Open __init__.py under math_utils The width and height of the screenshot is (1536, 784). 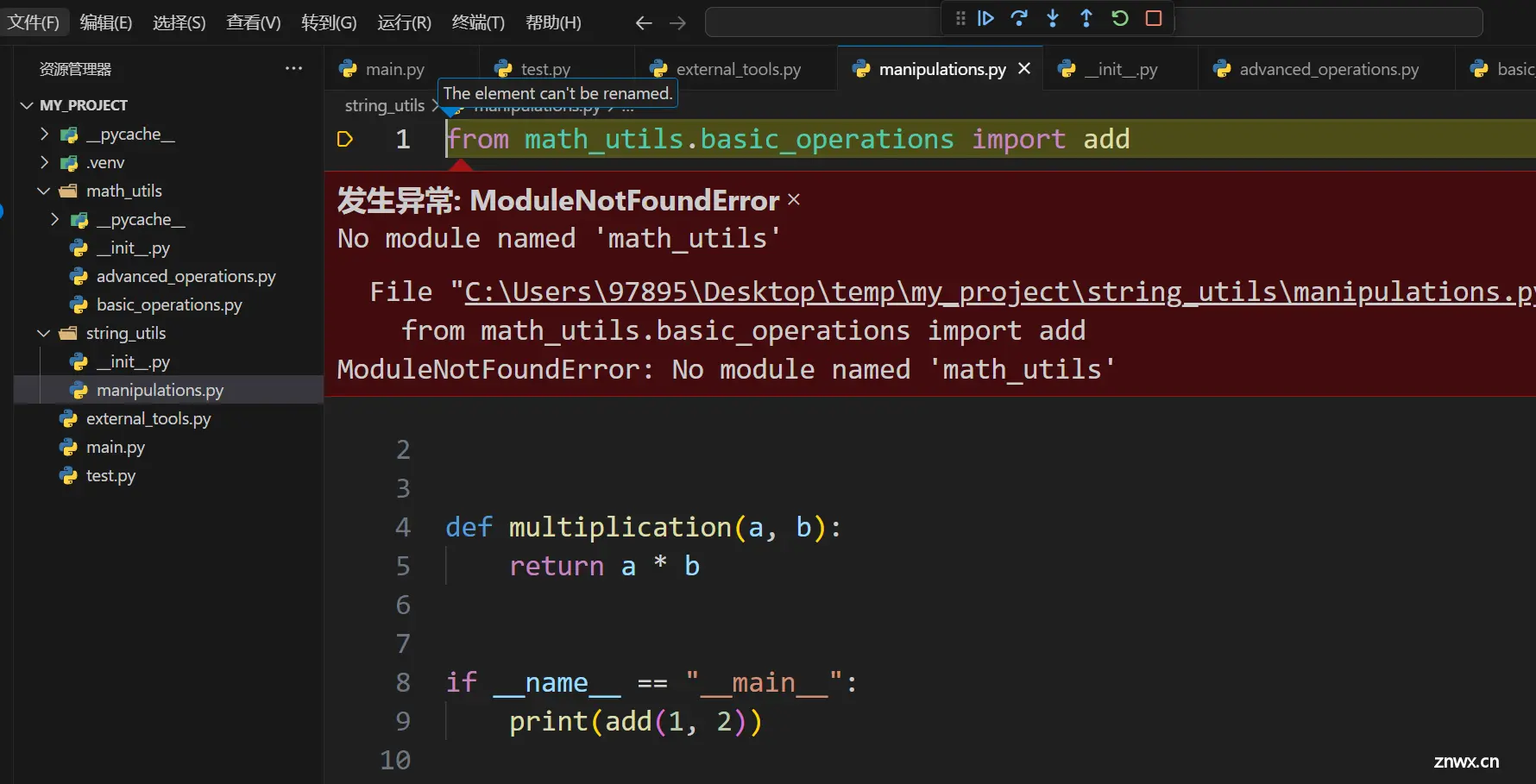[132, 248]
